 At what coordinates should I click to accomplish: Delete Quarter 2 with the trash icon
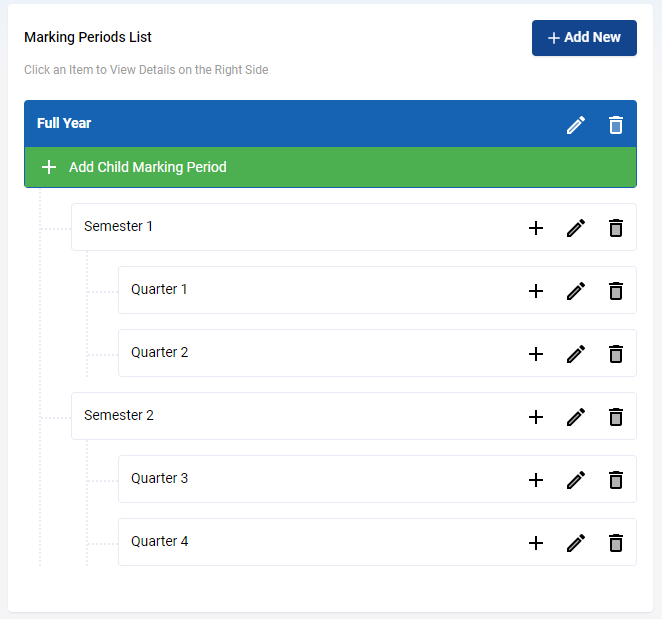(616, 354)
